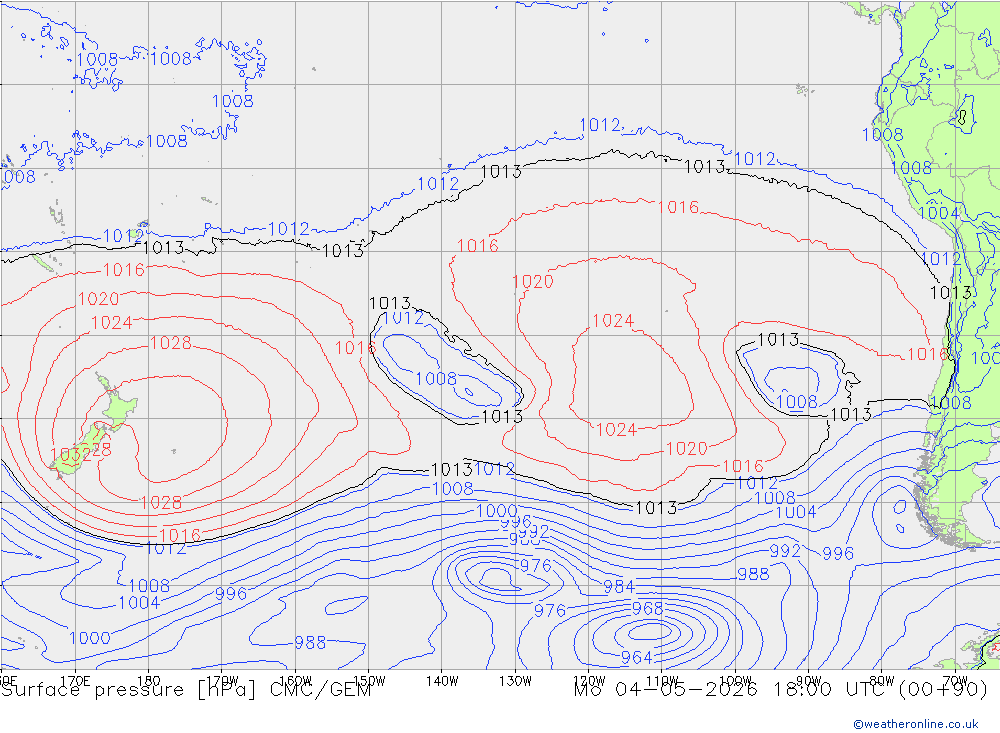Select the '90W' longitude axis label
The width and height of the screenshot is (1000, 733).
pyautogui.click(x=809, y=681)
